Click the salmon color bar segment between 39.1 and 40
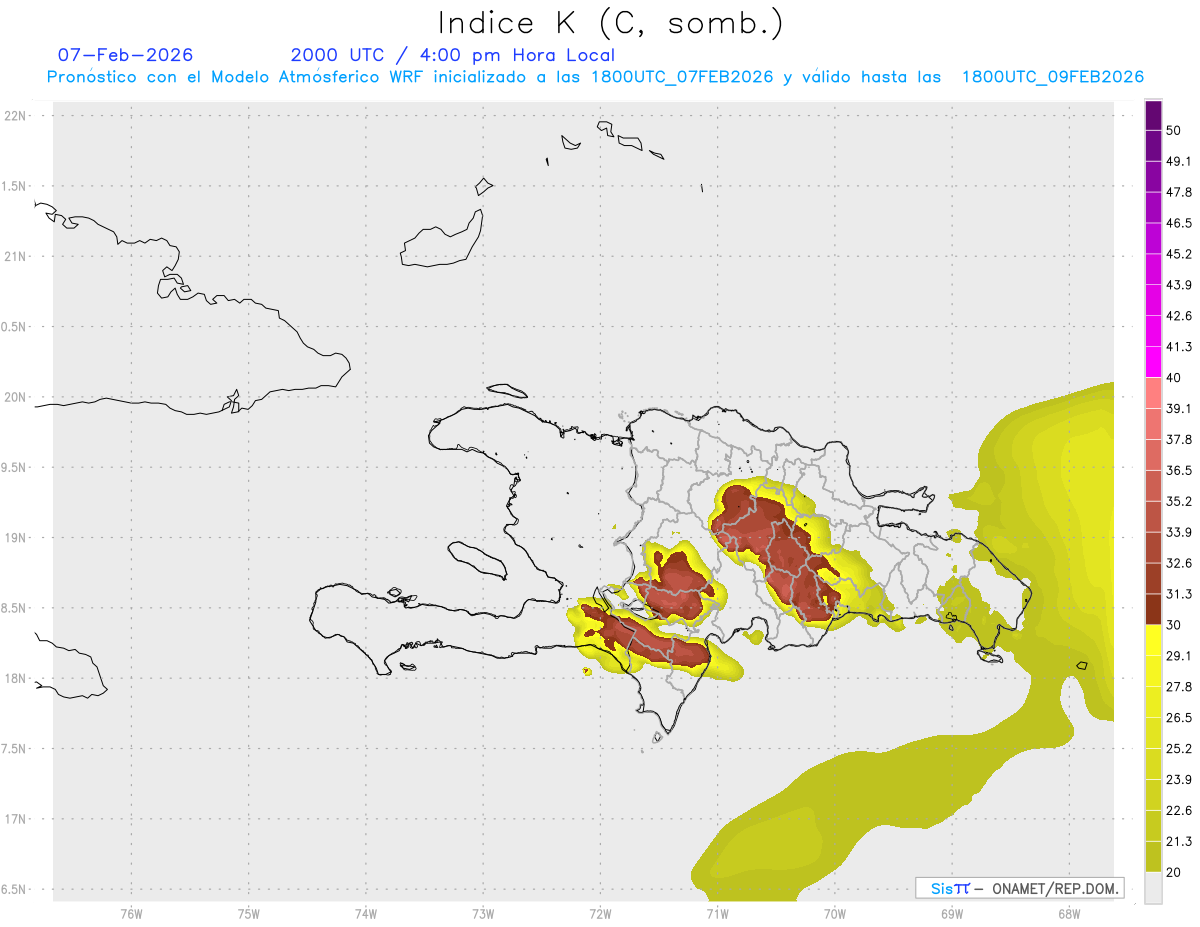The width and height of the screenshot is (1200, 927). point(1154,393)
